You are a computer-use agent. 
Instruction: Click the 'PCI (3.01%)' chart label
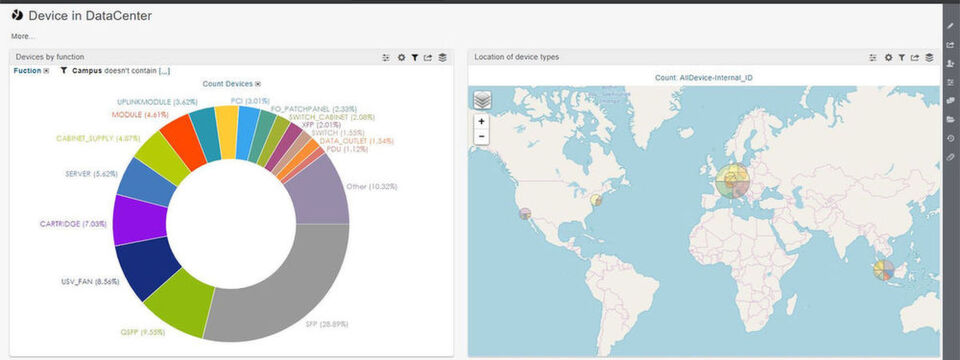click(250, 100)
